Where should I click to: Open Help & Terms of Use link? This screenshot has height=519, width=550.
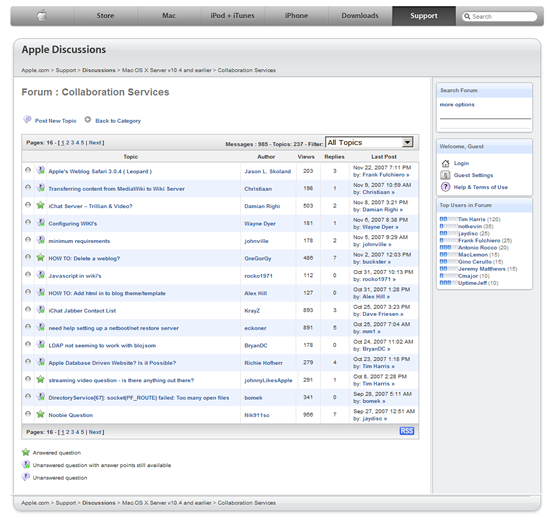(481, 187)
